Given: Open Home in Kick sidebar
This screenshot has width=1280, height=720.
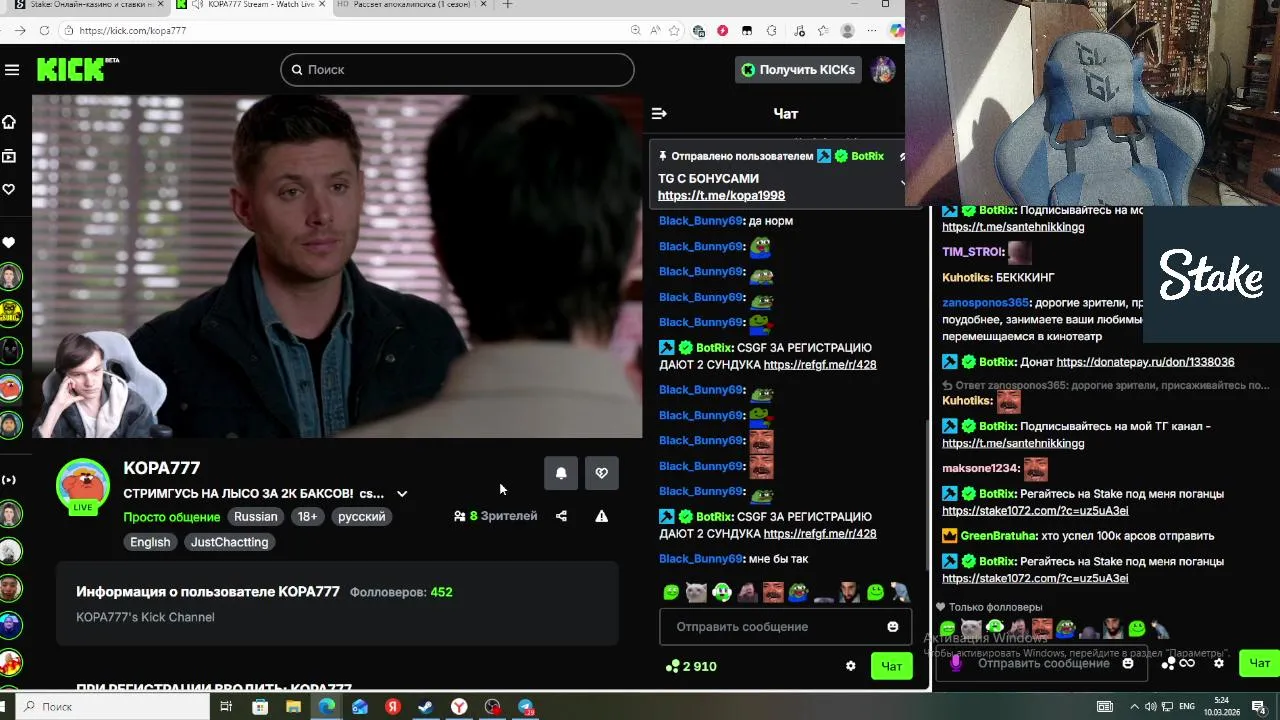Looking at the screenshot, I should pyautogui.click(x=9, y=122).
